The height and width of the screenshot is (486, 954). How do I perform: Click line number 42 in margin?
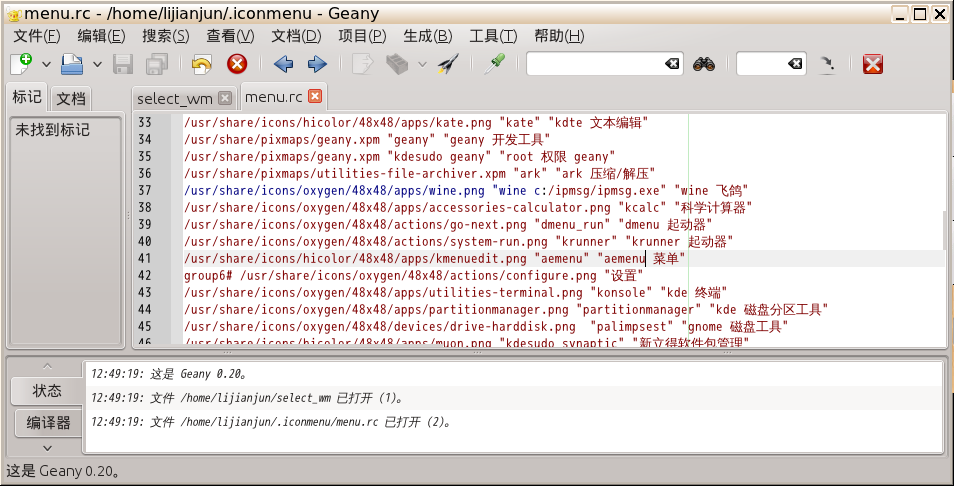tap(144, 276)
